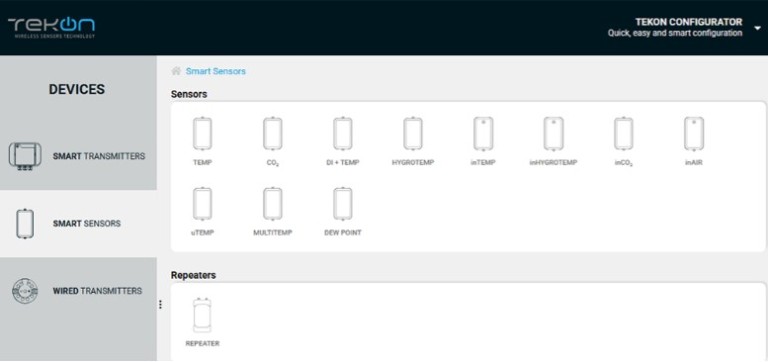Click the Smart Transmitters device icon

[x=25, y=156]
